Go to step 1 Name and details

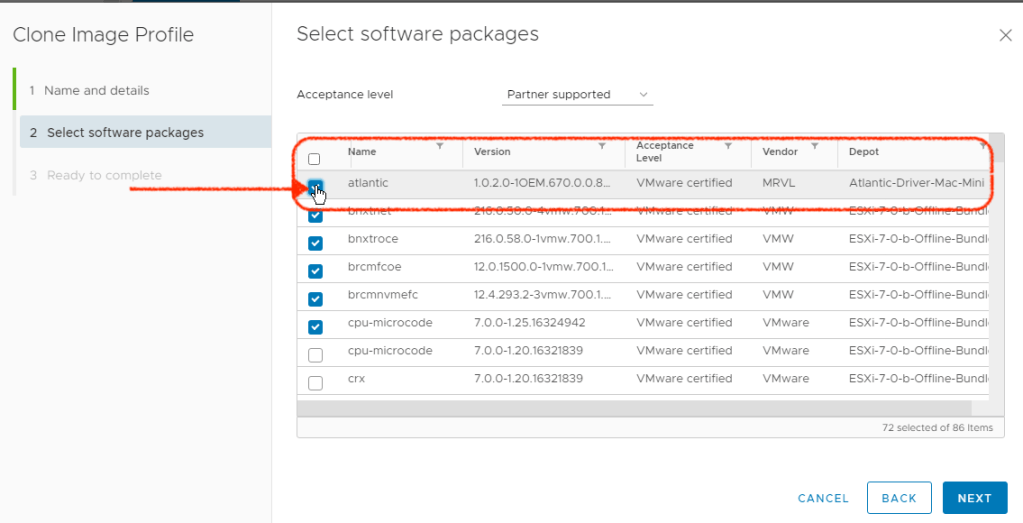tap(96, 90)
